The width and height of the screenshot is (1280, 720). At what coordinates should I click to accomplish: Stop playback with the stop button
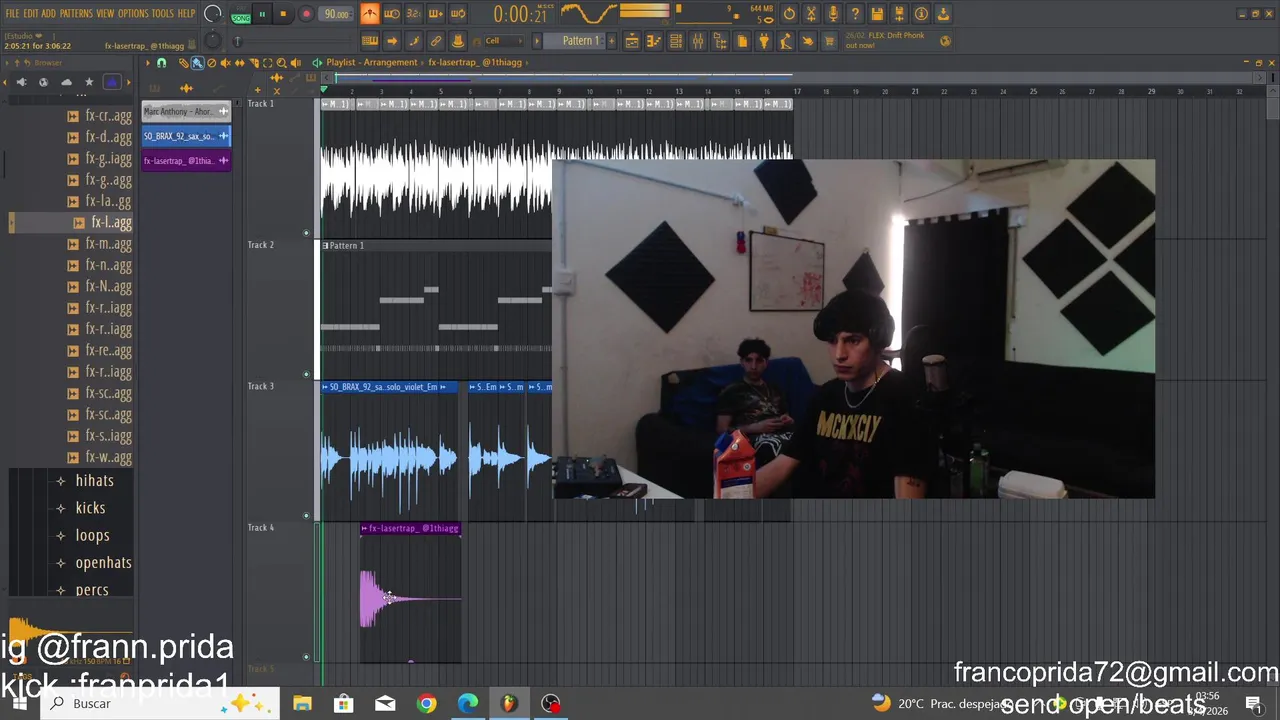click(284, 14)
